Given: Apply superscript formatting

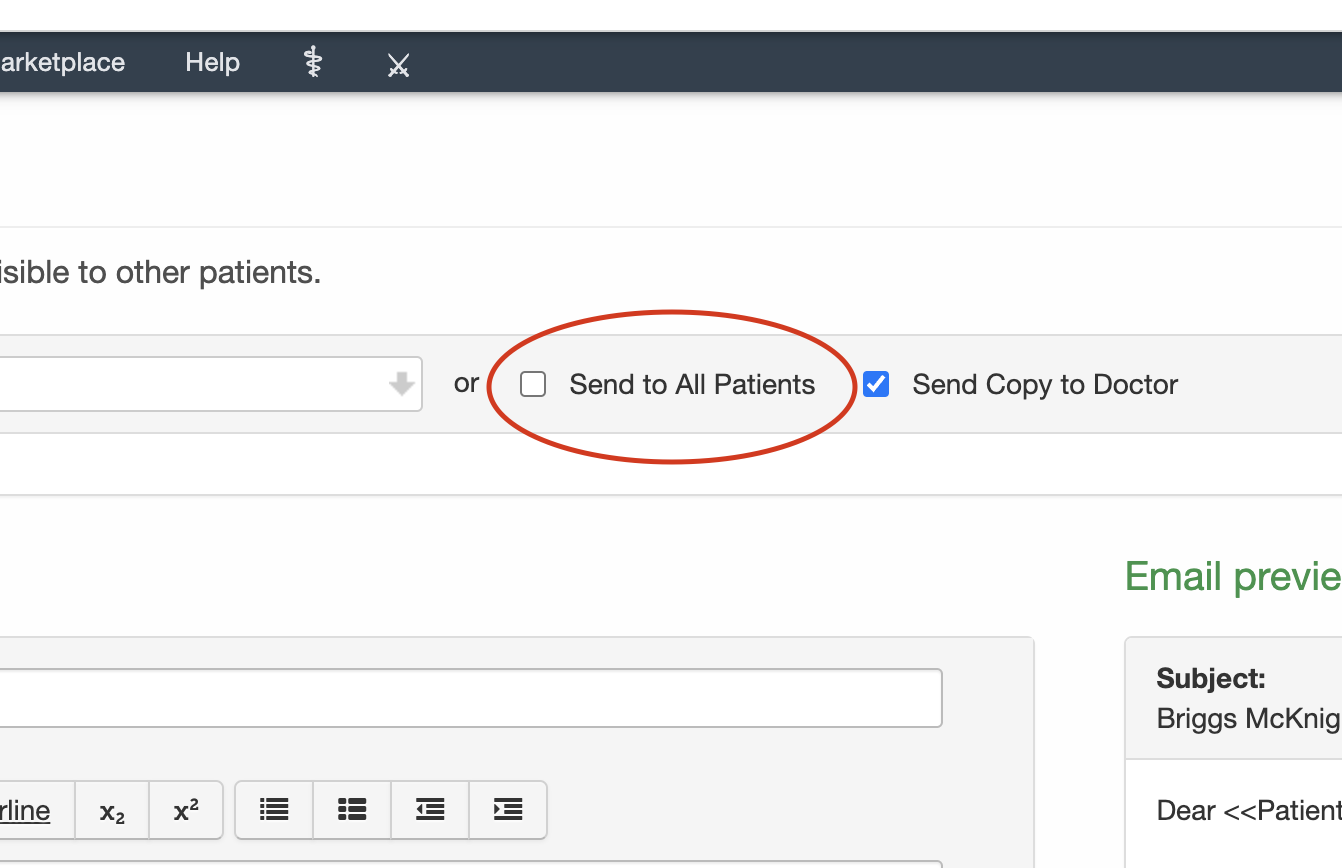Looking at the screenshot, I should [186, 810].
